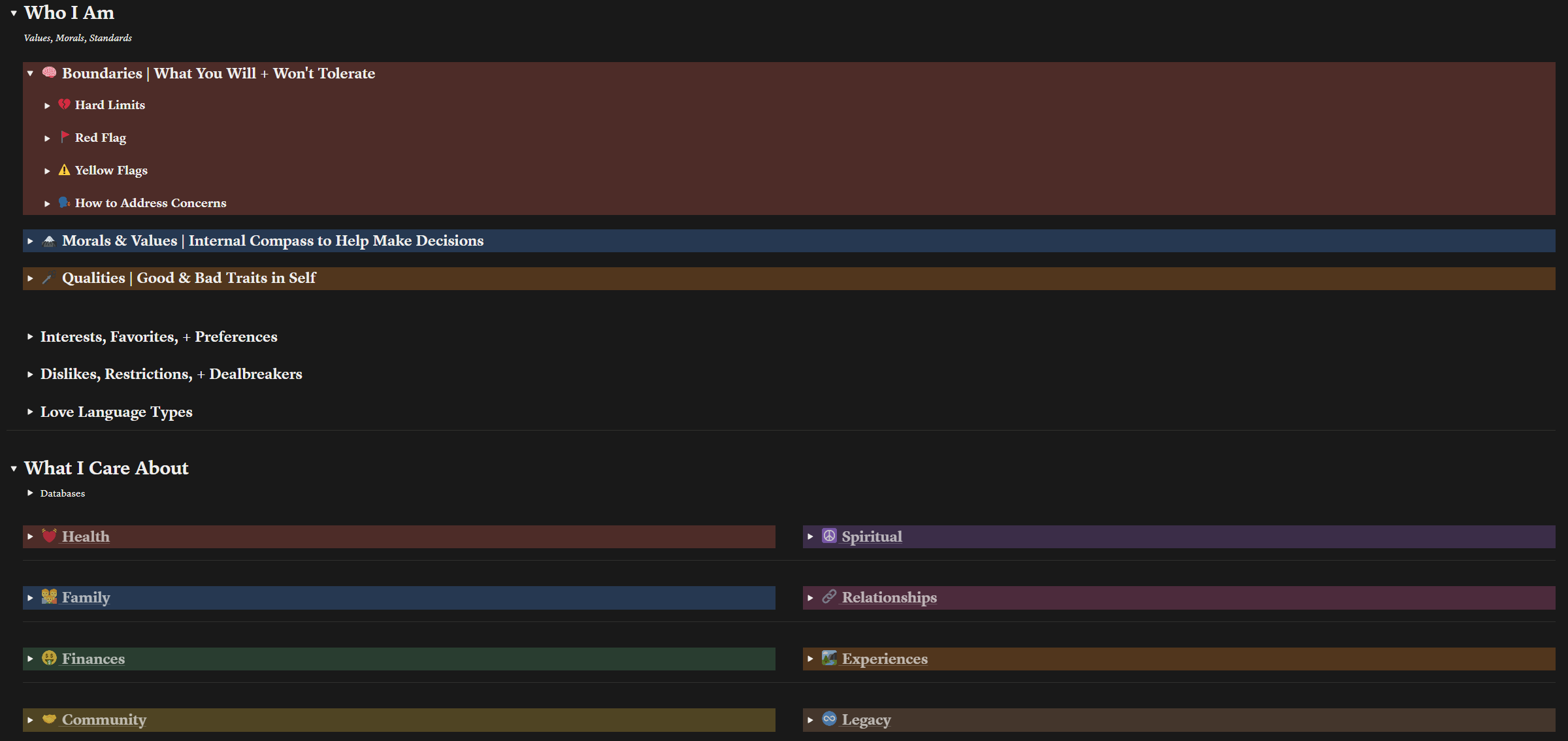Click the link chain icon beside Relationships
Image resolution: width=1568 pixels, height=741 pixels.
coord(829,597)
